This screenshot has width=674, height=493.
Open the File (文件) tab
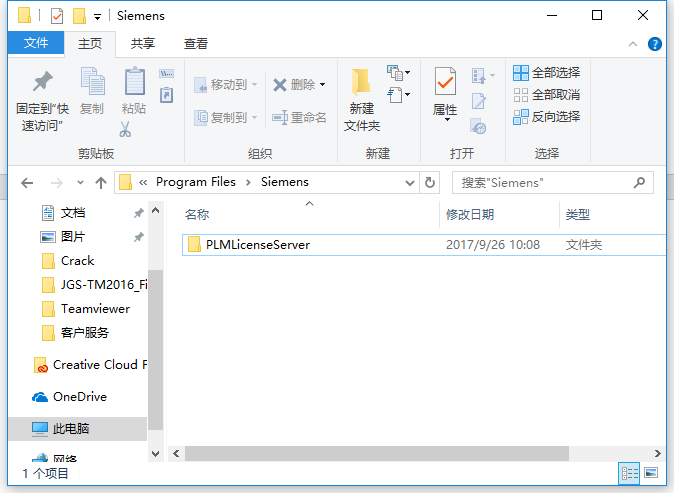36,43
